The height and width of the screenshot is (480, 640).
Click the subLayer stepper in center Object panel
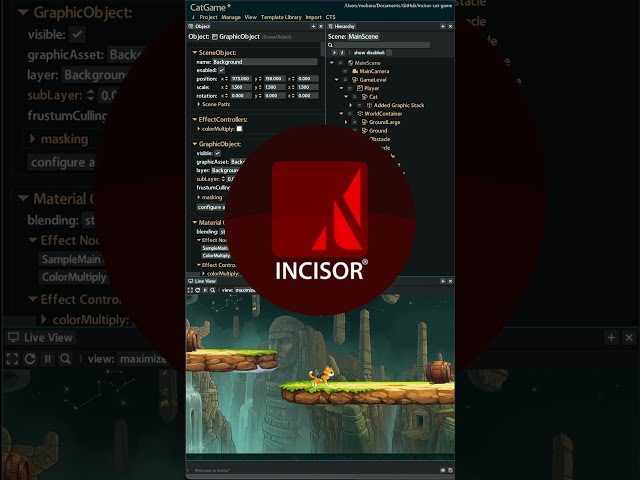(x=223, y=179)
